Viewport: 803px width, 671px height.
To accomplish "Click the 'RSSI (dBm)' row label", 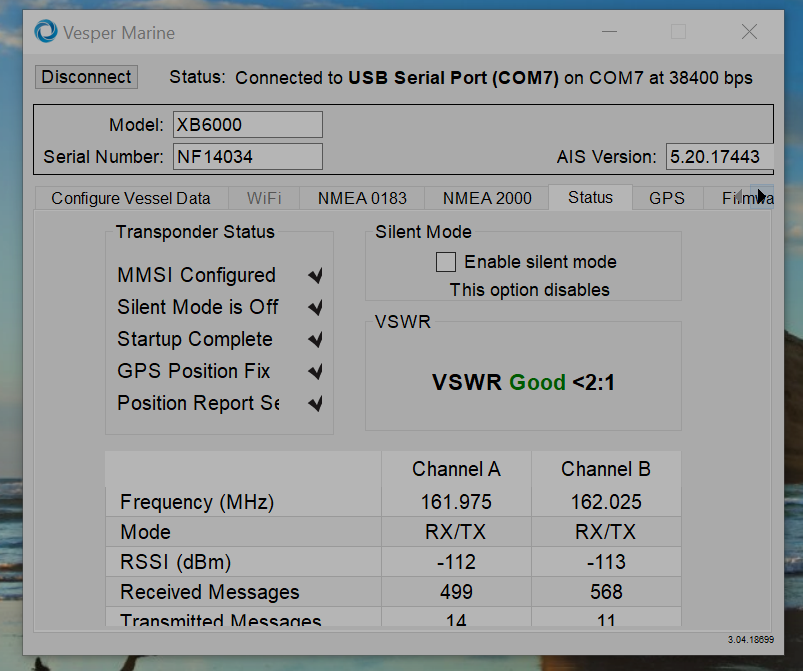I will (176, 562).
